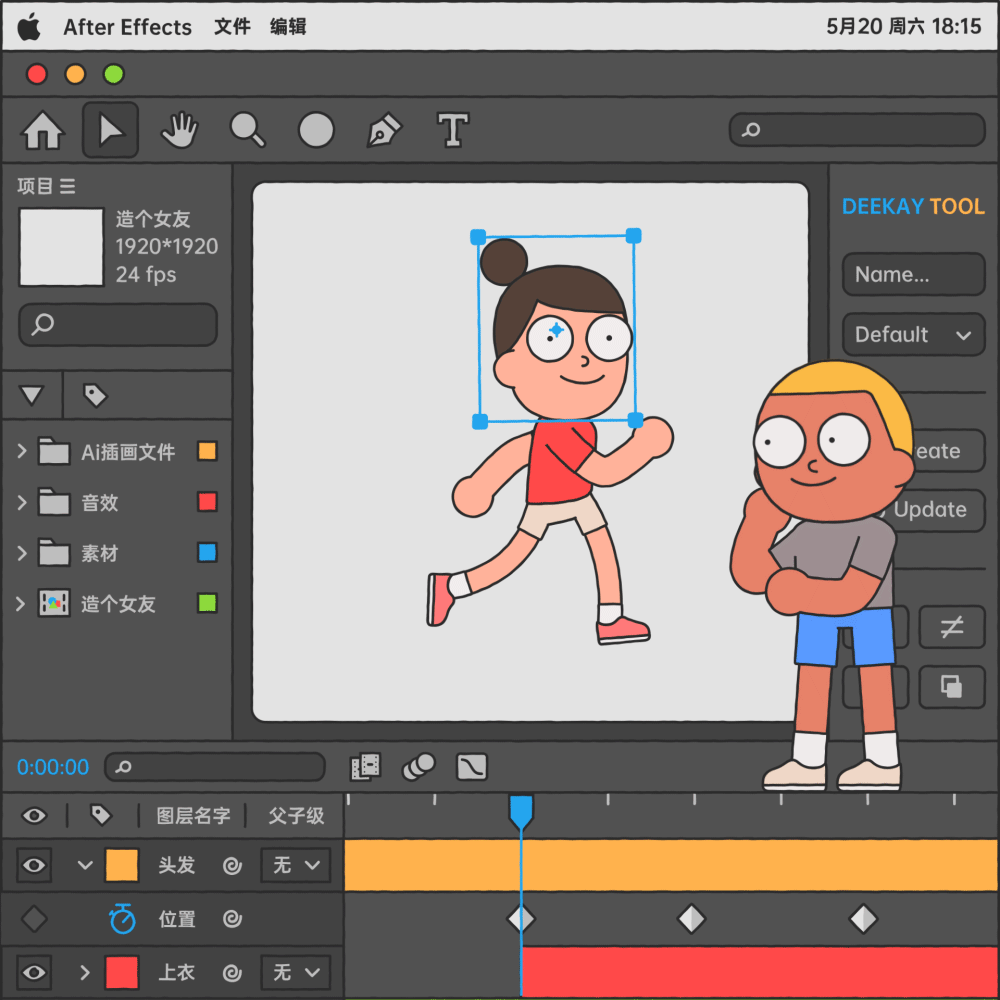The height and width of the screenshot is (1000, 1000).
Task: Open the 编辑 menu
Action: 288,27
